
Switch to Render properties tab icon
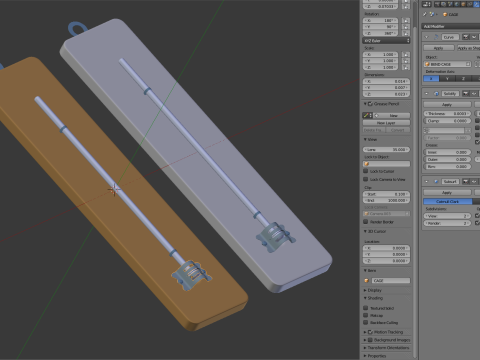(437, 4)
